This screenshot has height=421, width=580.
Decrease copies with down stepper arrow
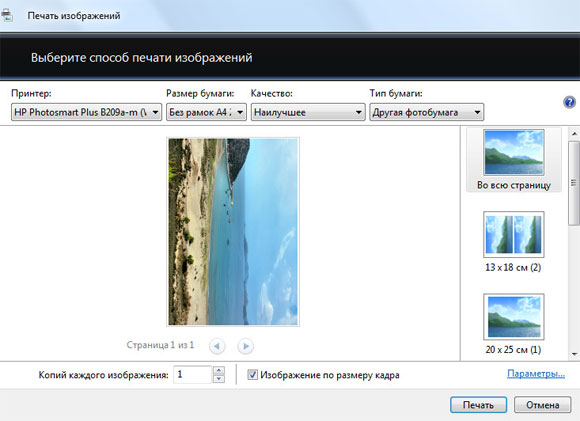219,379
